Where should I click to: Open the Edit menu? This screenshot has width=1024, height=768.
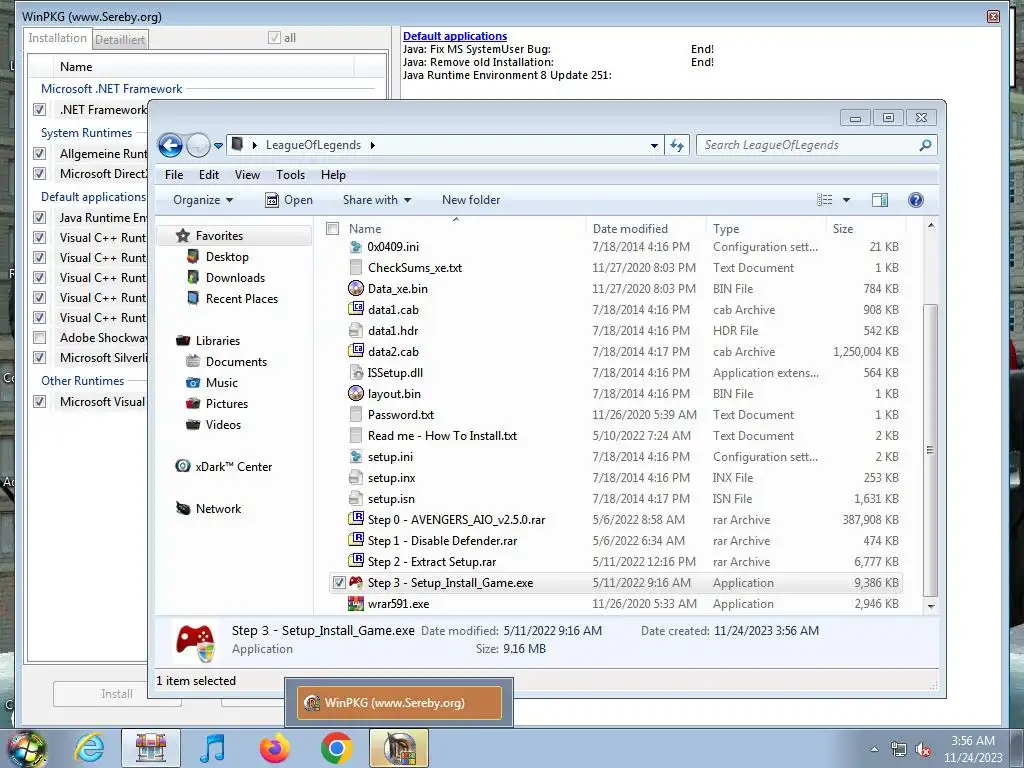[x=209, y=174]
